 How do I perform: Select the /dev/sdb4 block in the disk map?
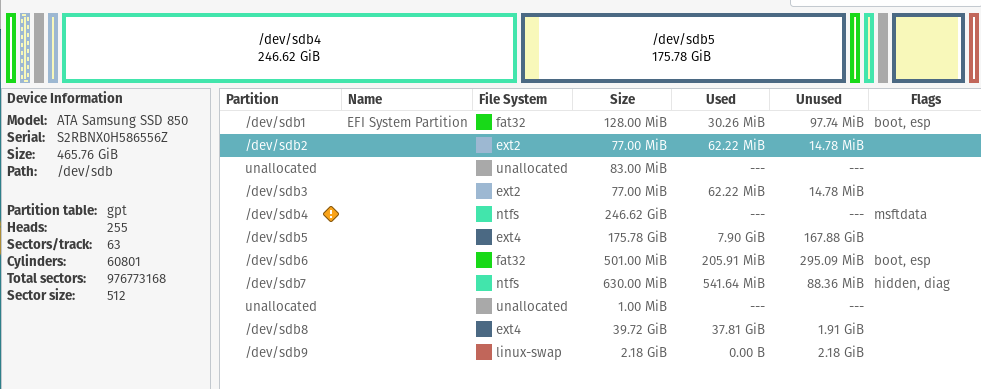(290, 48)
